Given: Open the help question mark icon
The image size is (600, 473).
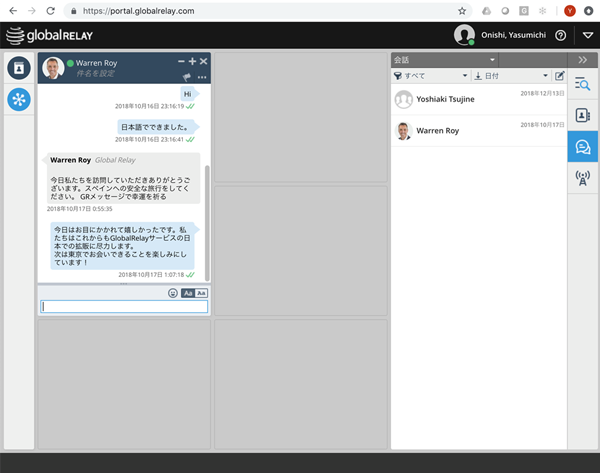Looking at the screenshot, I should pyautogui.click(x=561, y=35).
